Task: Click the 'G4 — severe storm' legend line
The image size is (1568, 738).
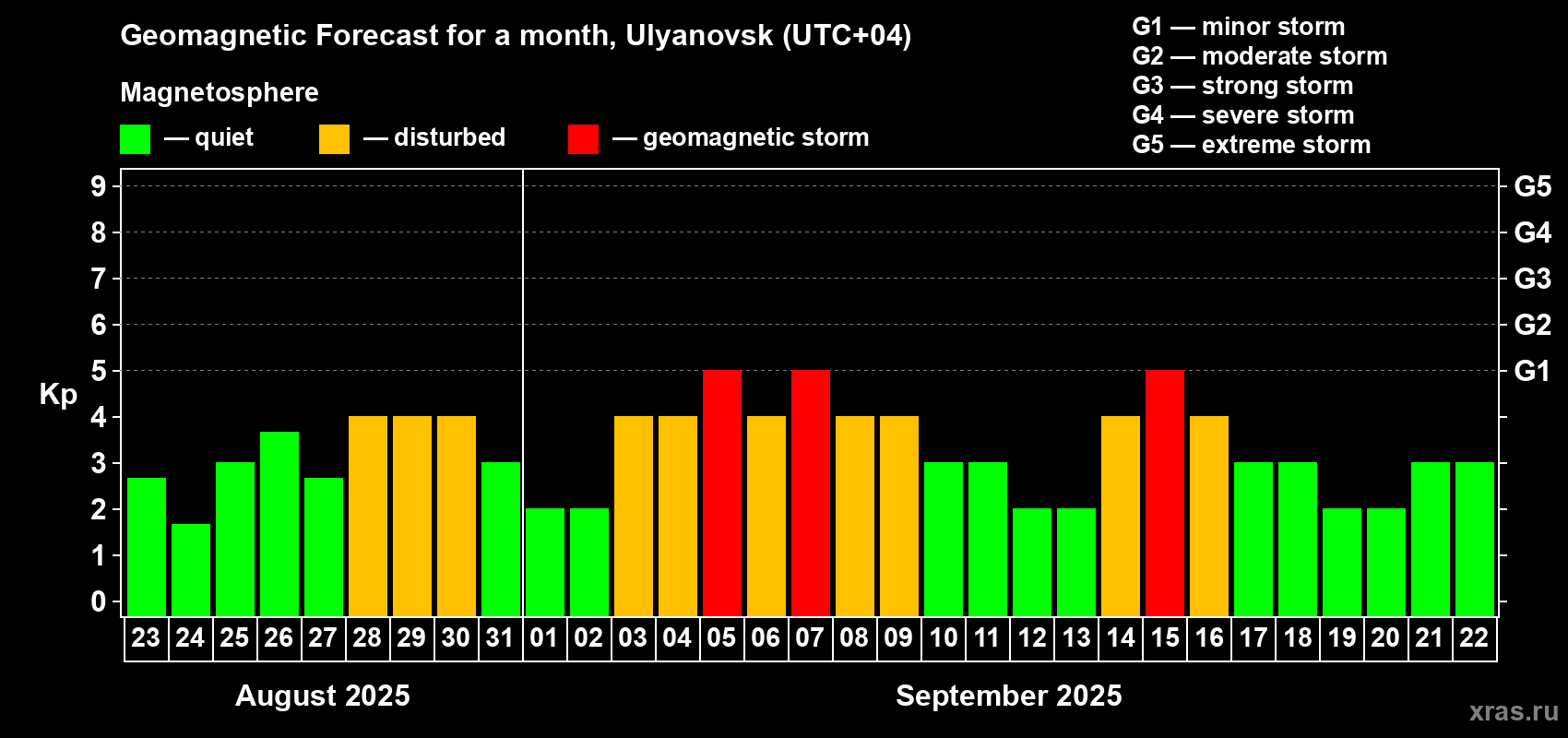Action: coord(1243,115)
